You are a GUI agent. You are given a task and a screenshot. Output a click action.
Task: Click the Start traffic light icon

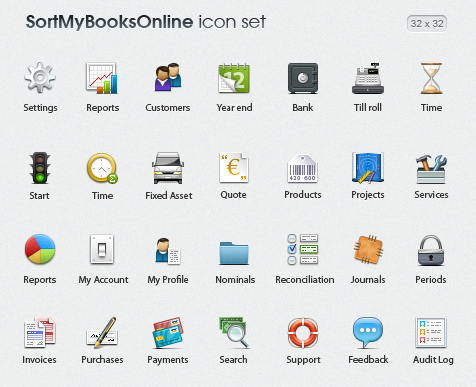(x=40, y=168)
